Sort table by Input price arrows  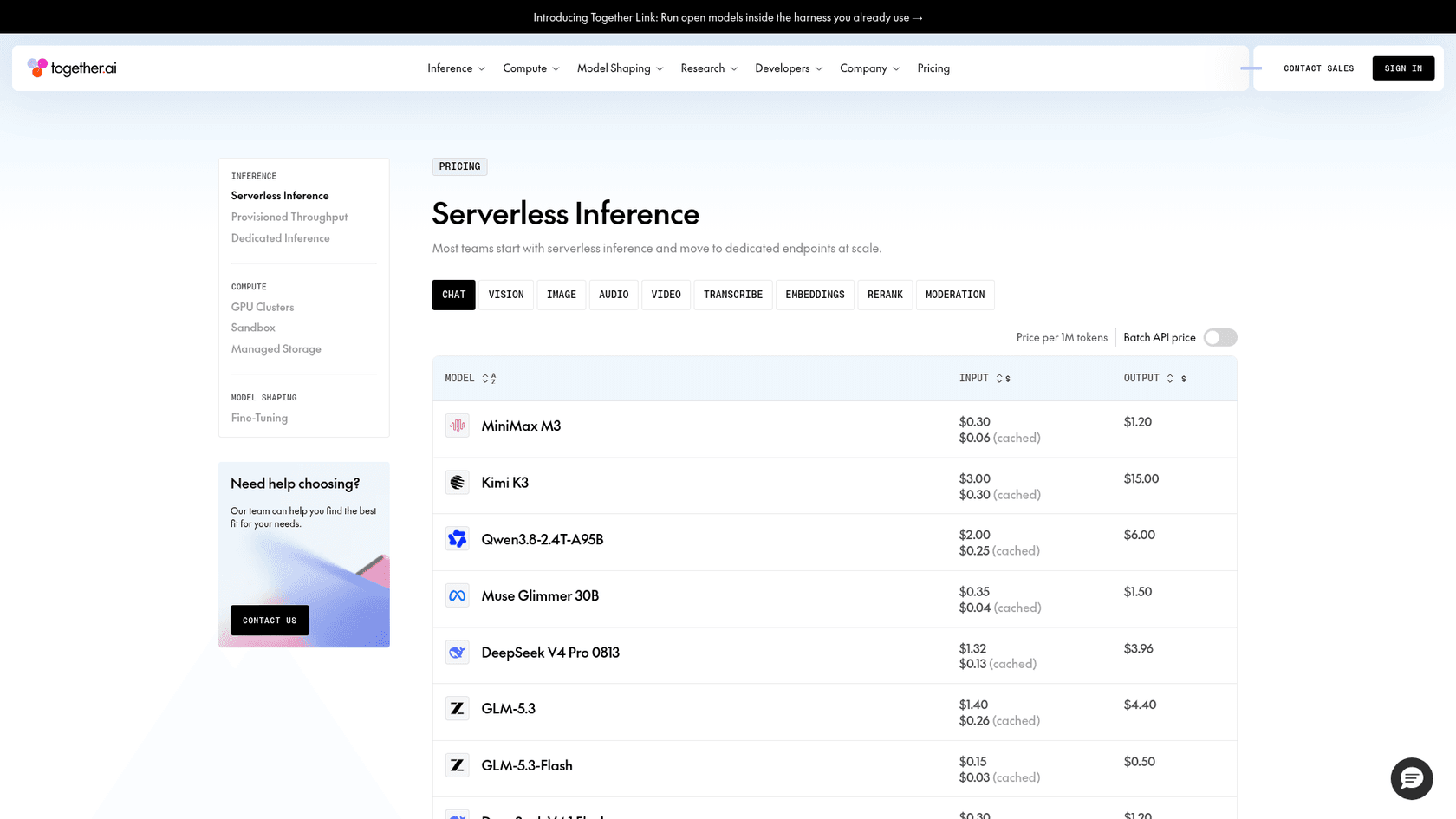1003,378
